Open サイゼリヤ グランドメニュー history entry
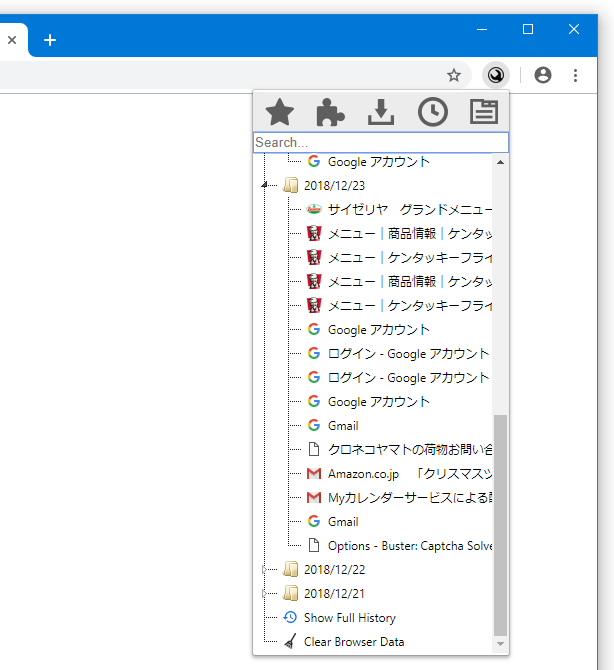 (x=410, y=209)
